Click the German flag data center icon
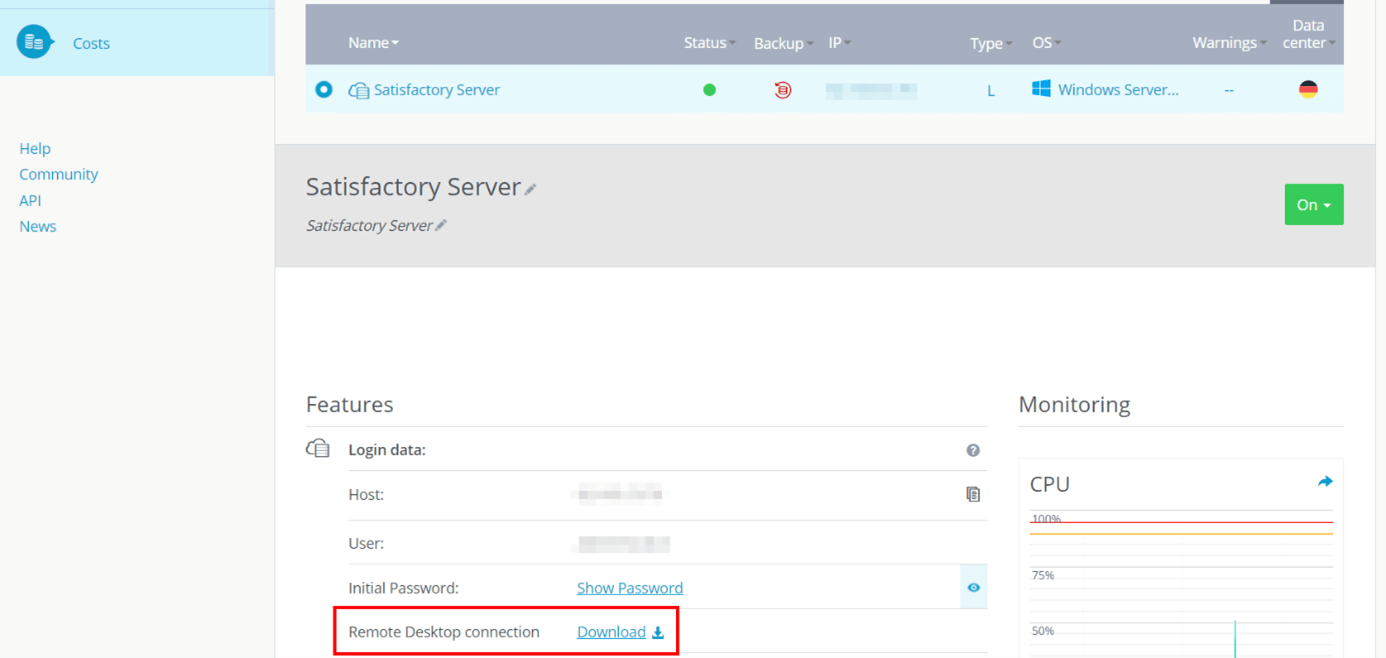The width and height of the screenshot is (1386, 658). (x=1308, y=89)
